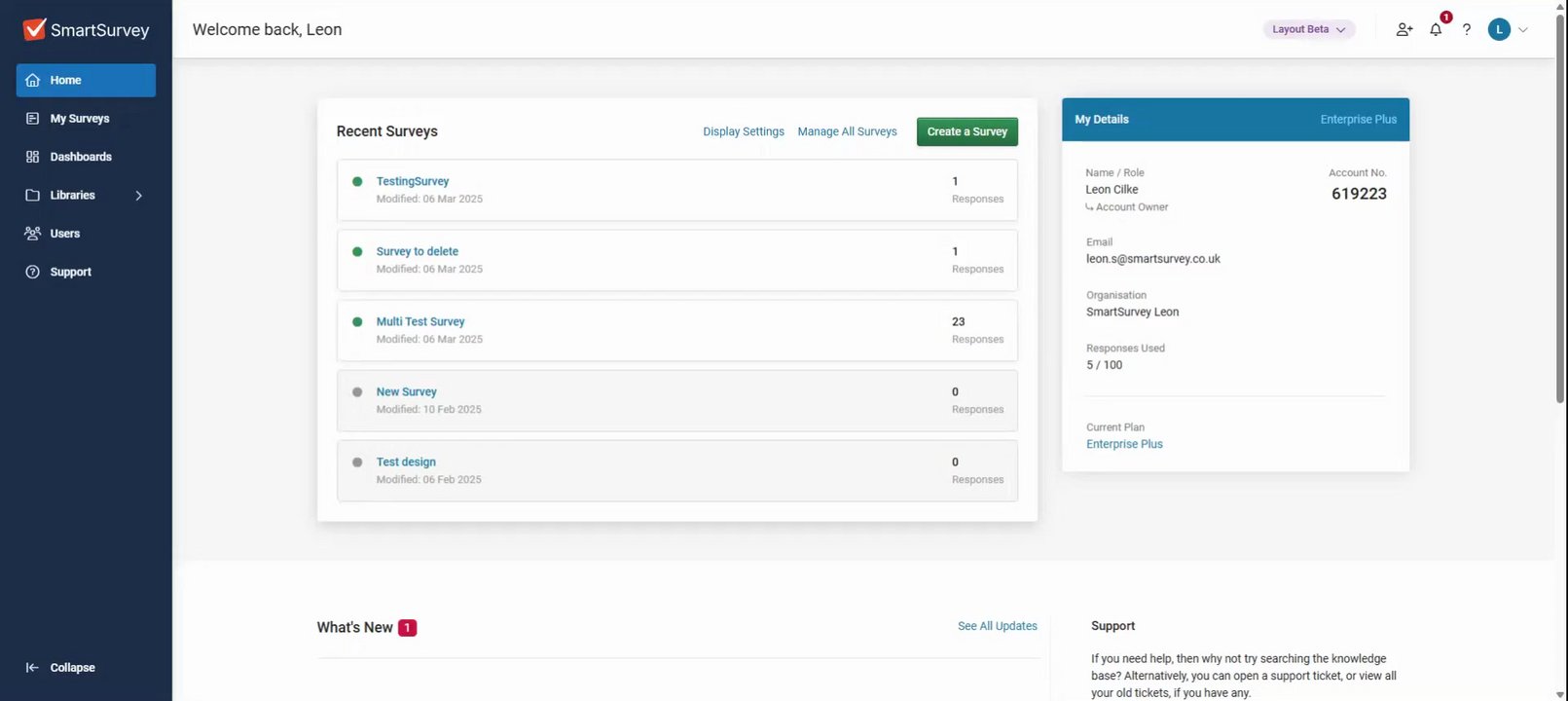Click the Dashboards grid icon
Viewport: 1568px width, 701px height.
(x=32, y=157)
